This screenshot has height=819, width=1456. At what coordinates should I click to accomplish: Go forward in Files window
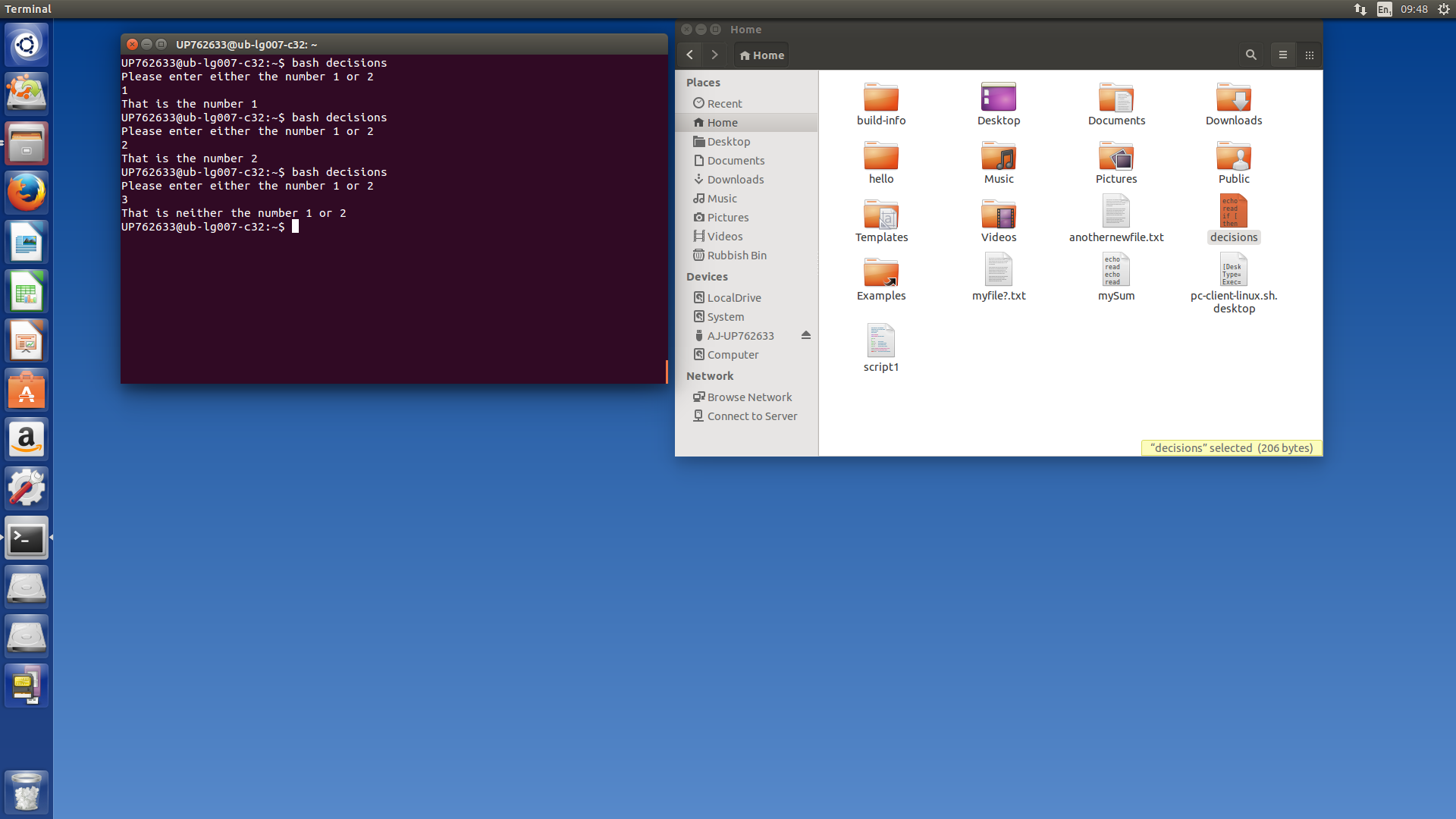coord(714,55)
